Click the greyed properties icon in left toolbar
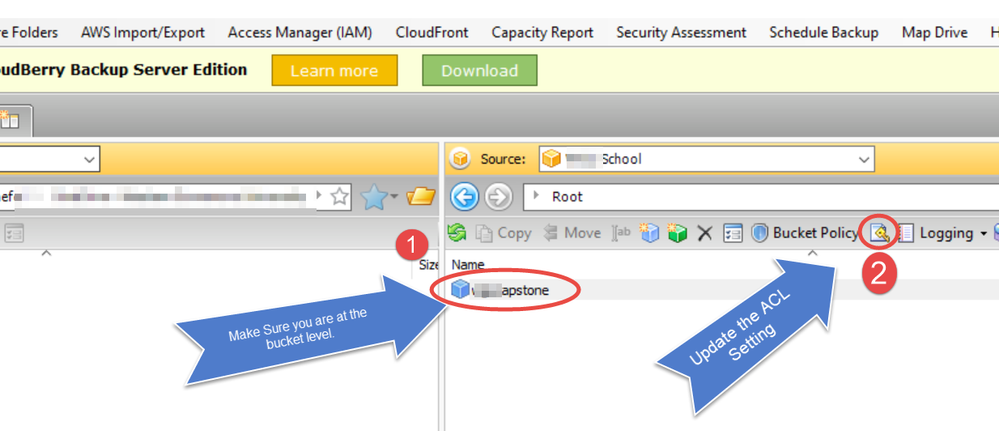 pyautogui.click(x=13, y=234)
